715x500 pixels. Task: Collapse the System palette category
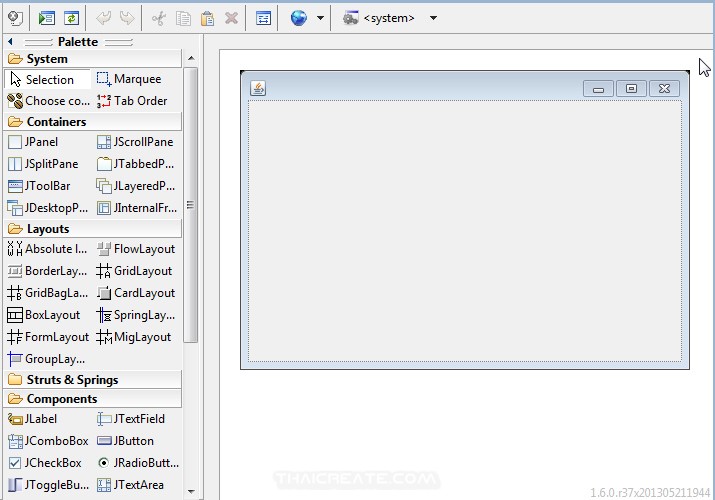pyautogui.click(x=93, y=59)
